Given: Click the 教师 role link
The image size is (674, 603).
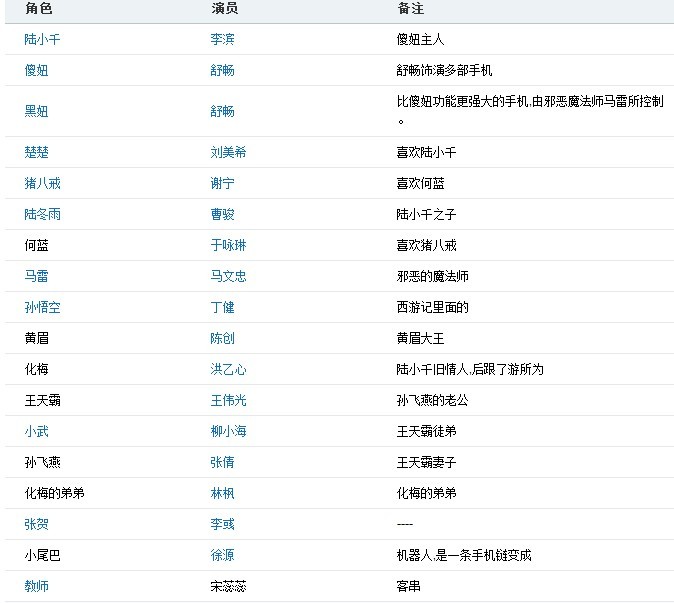Looking at the screenshot, I should coord(36,586).
